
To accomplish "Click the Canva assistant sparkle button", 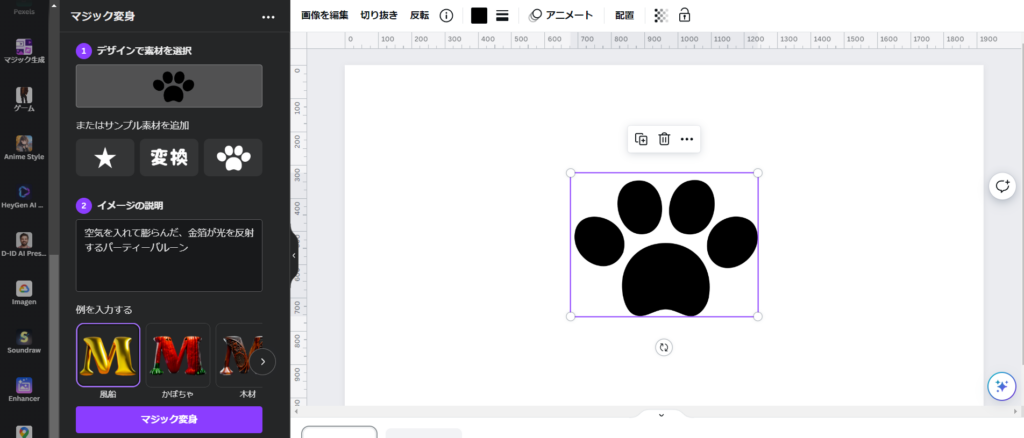I will [1001, 386].
